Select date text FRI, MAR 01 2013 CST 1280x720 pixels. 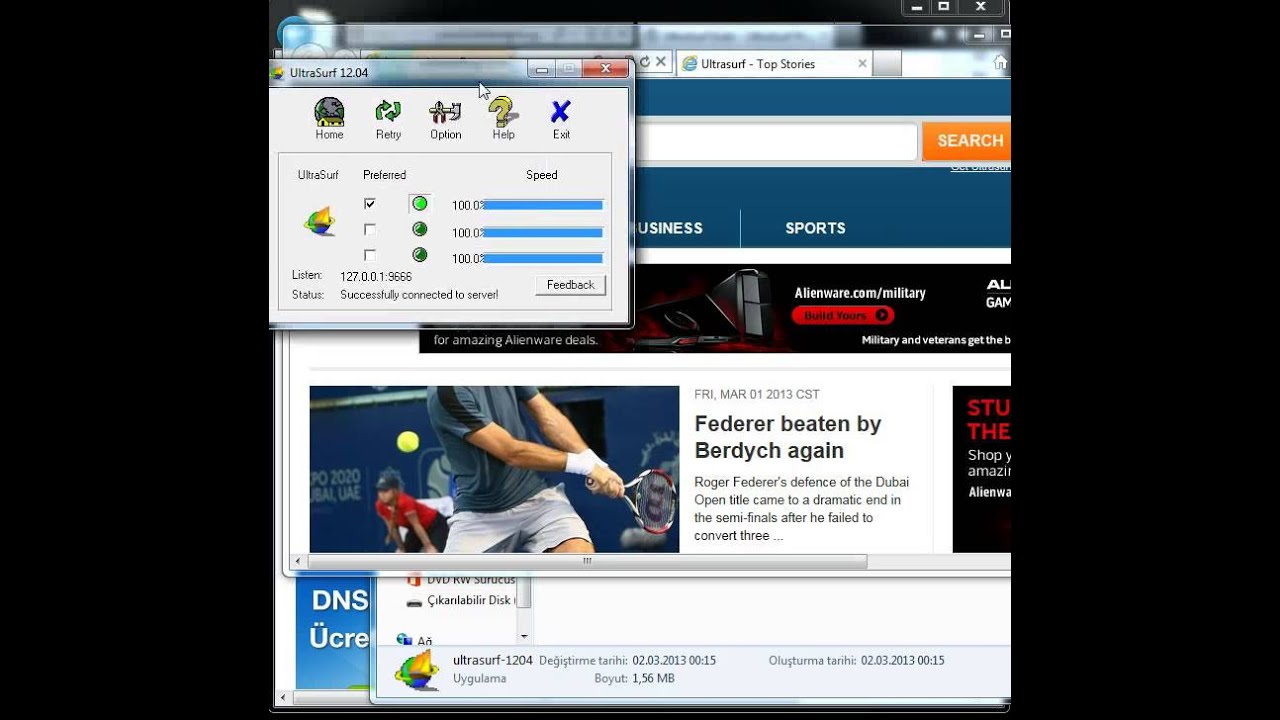pyautogui.click(x=757, y=395)
